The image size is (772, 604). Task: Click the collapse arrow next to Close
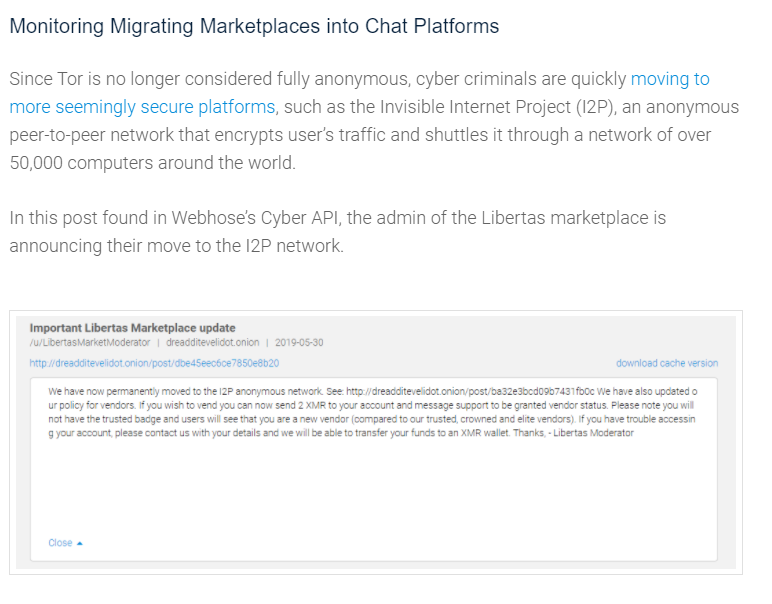pyautogui.click(x=80, y=543)
